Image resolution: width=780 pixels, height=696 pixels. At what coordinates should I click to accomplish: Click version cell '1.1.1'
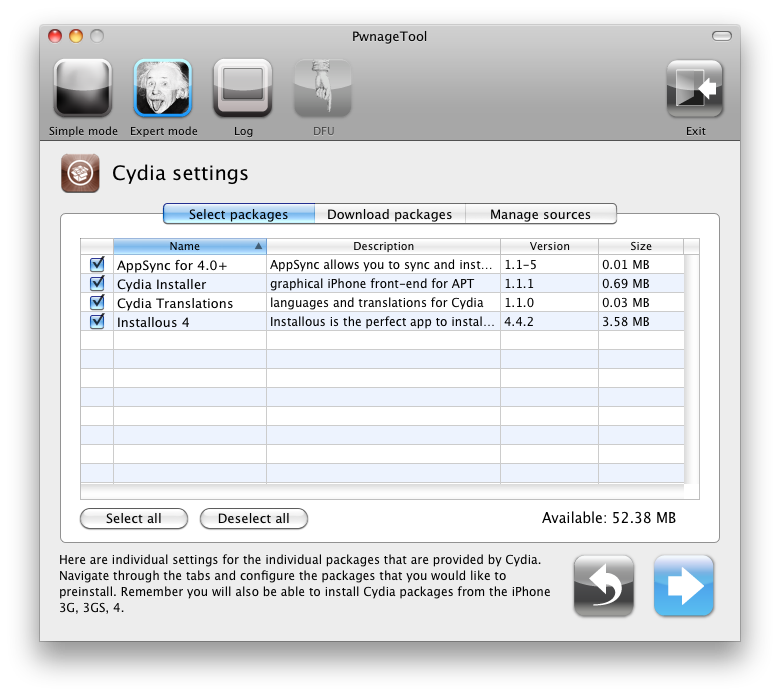[519, 284]
